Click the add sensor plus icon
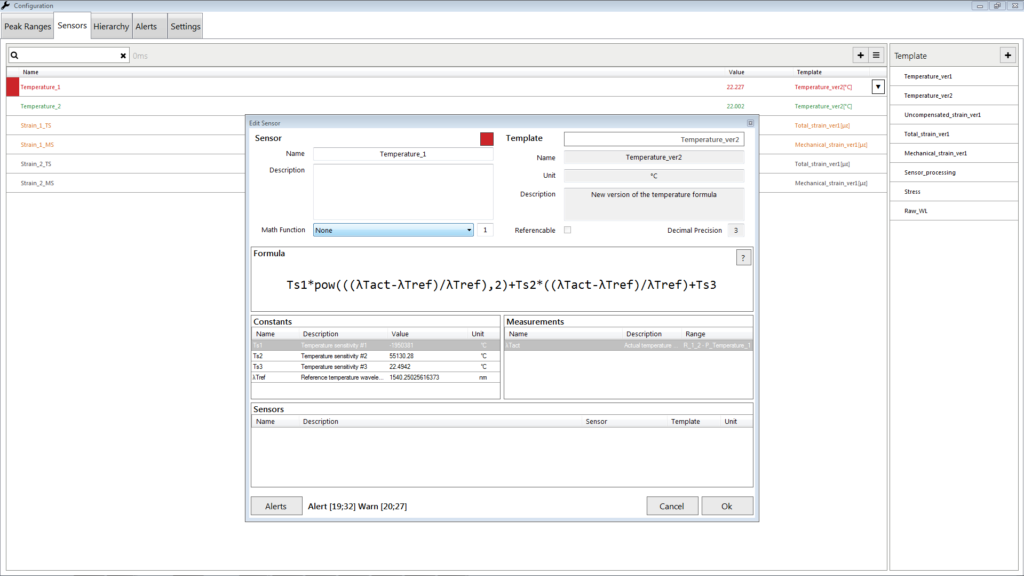The width and height of the screenshot is (1024, 576). [x=860, y=56]
